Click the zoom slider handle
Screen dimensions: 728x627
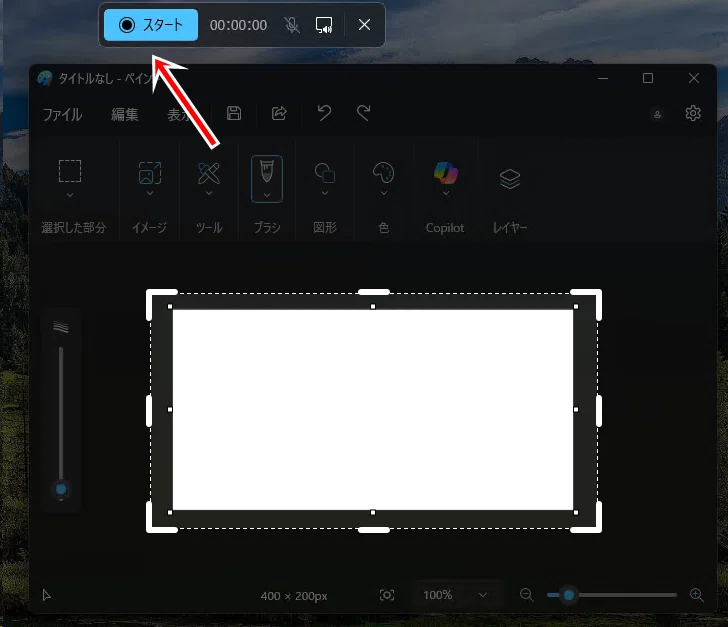569,595
